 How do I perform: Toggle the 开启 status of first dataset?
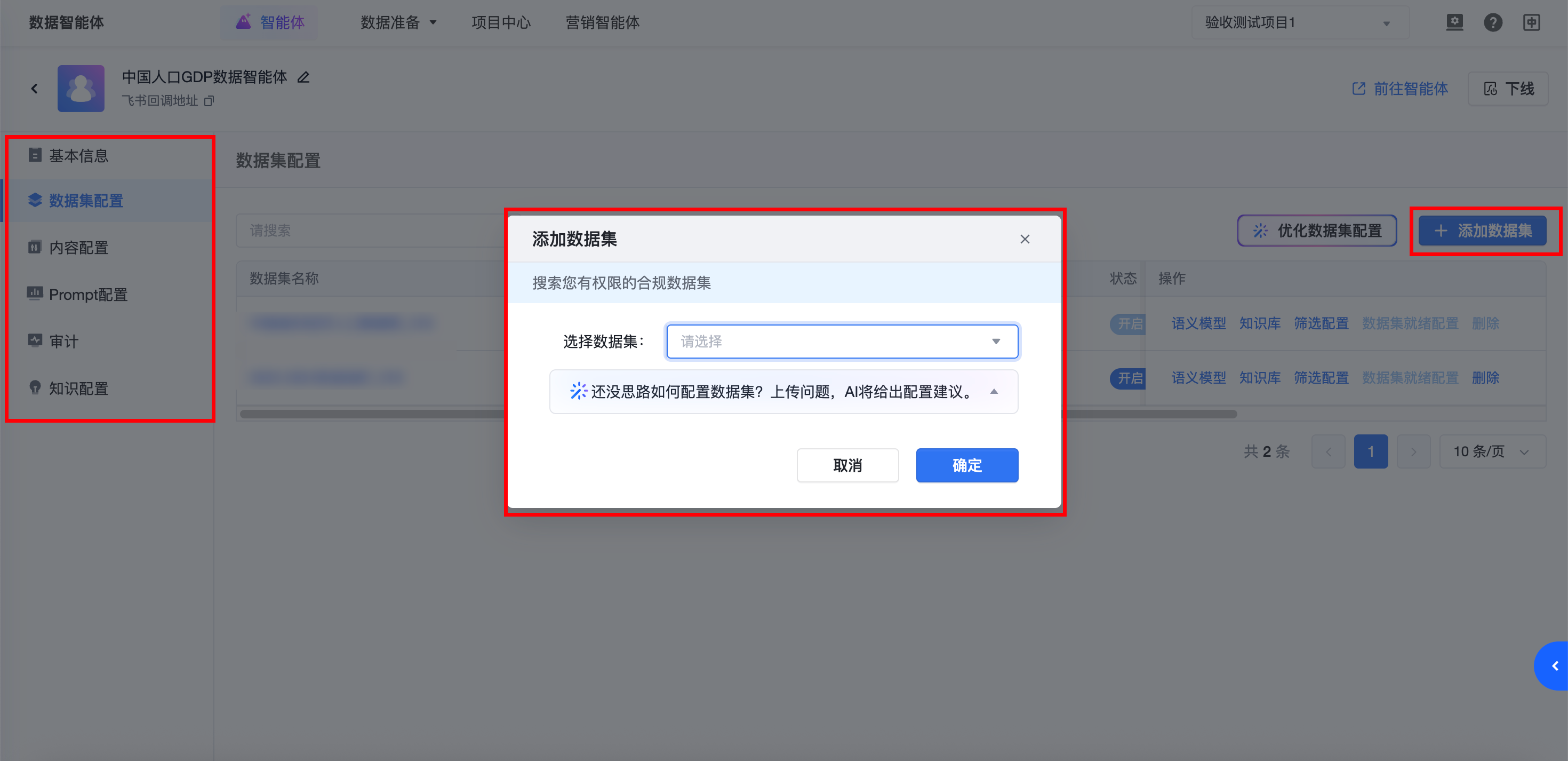coord(1128,323)
